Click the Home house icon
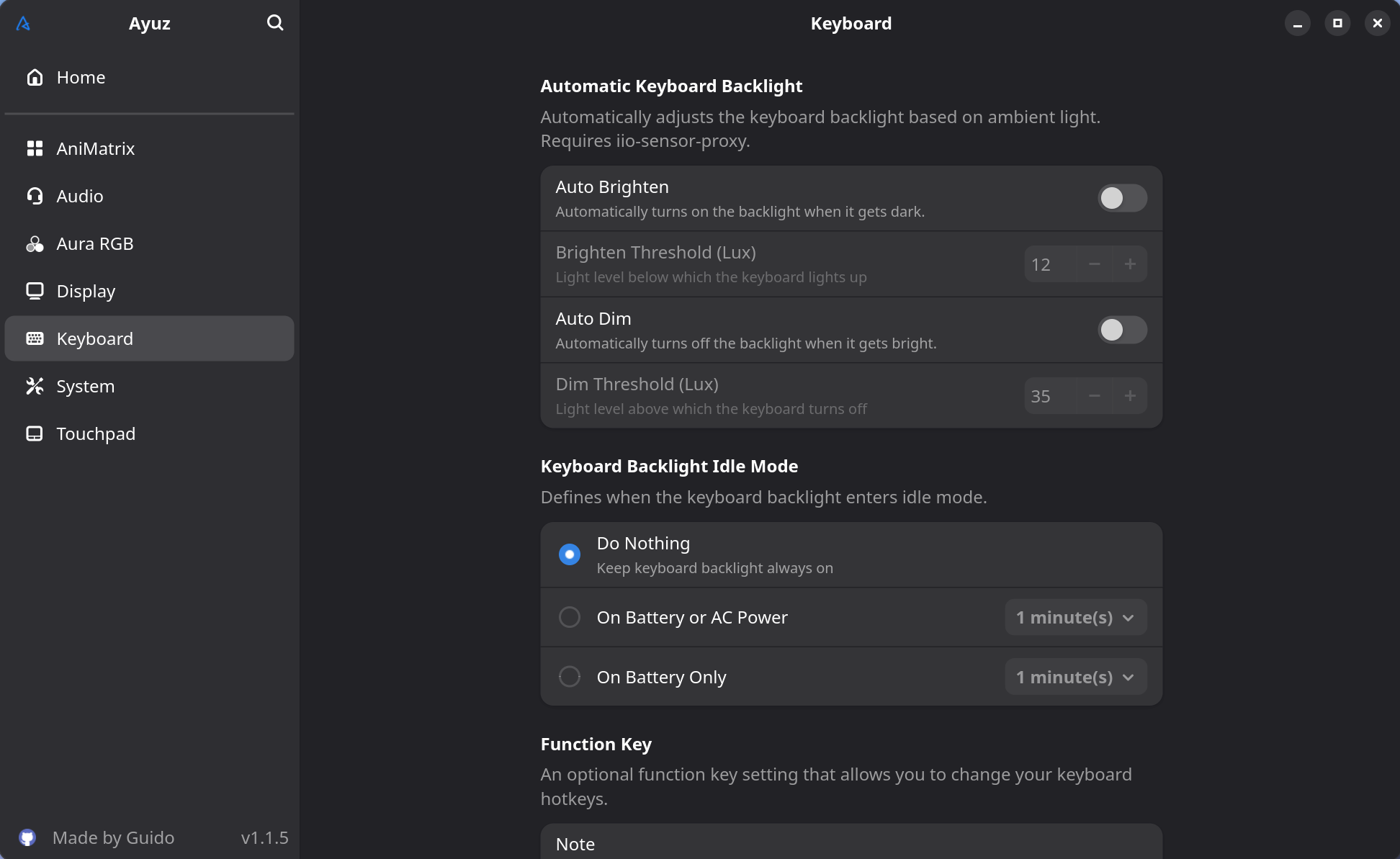Viewport: 1400px width, 859px height. (x=35, y=77)
